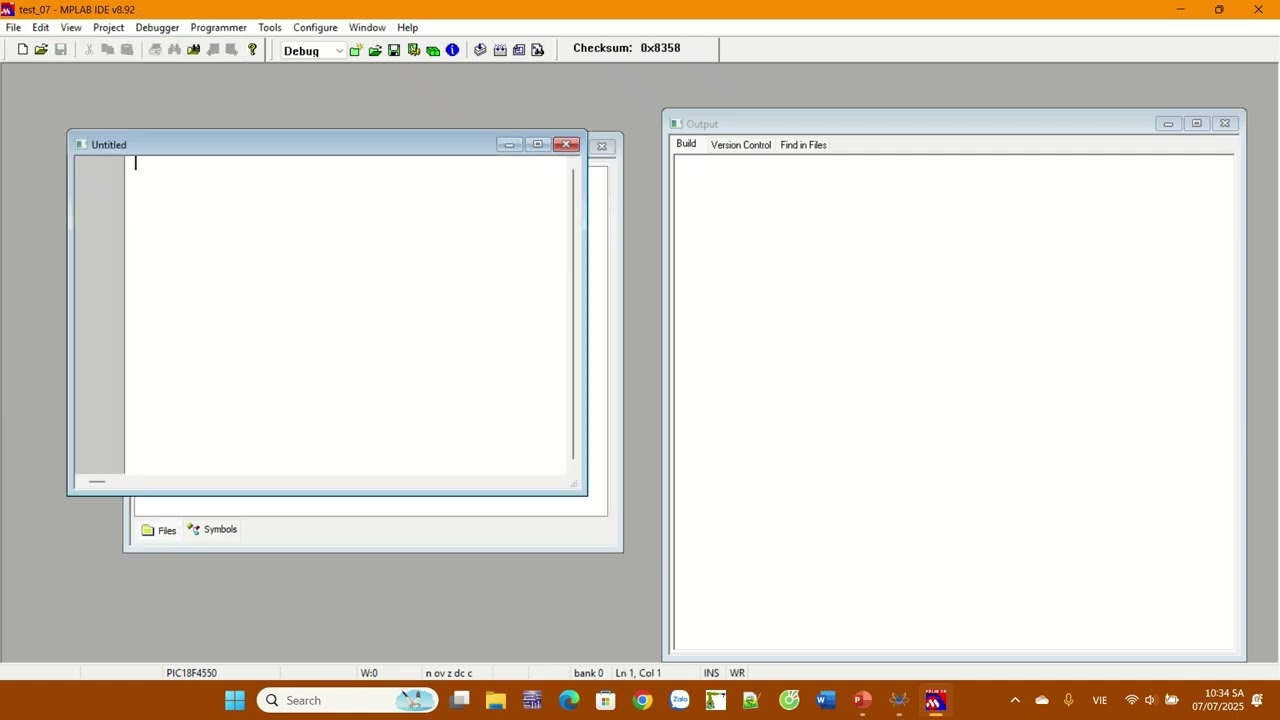1280x720 pixels.
Task: Click the Export toolbar icon
Action: (x=519, y=50)
